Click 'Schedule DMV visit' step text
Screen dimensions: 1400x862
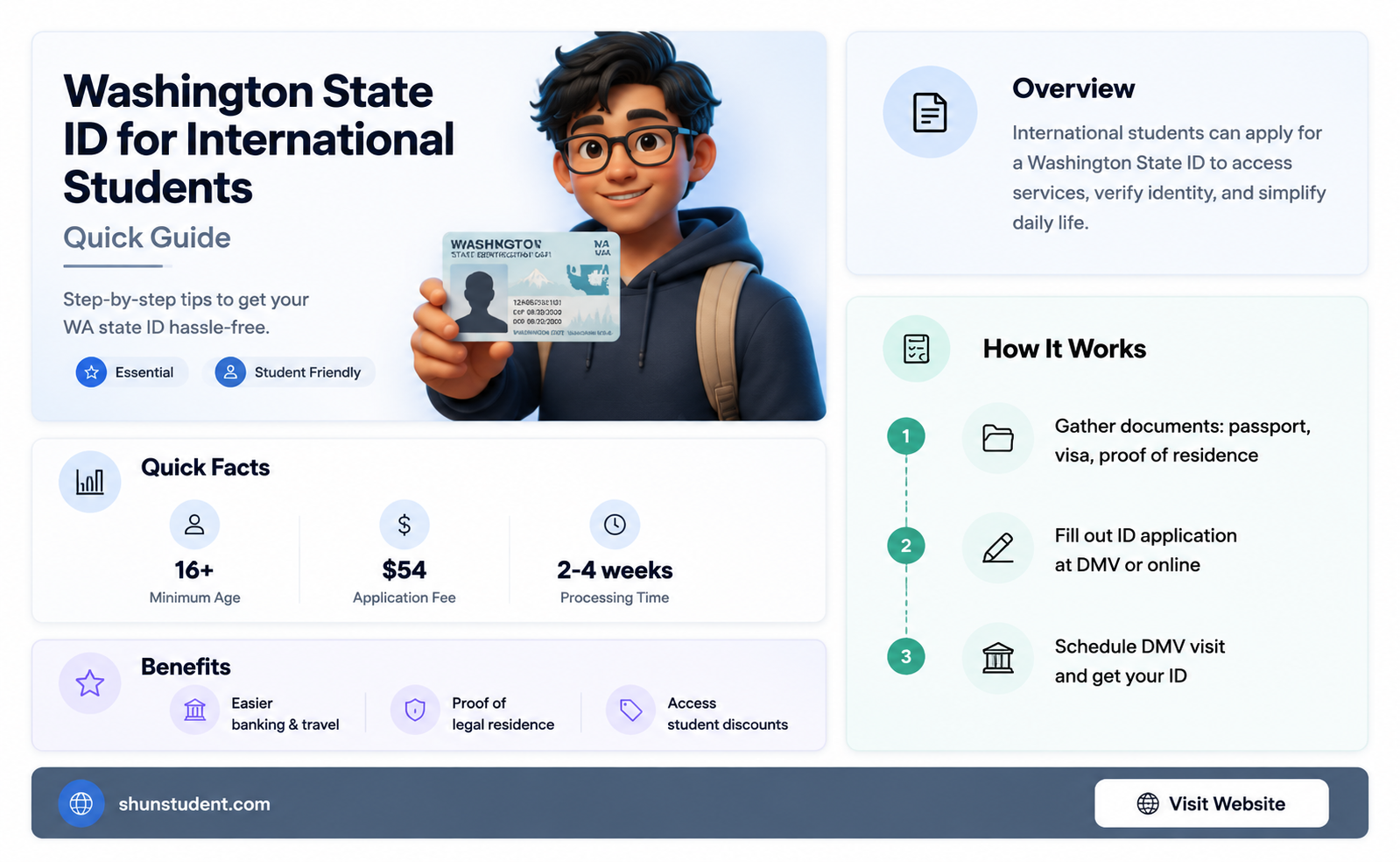point(1139,661)
